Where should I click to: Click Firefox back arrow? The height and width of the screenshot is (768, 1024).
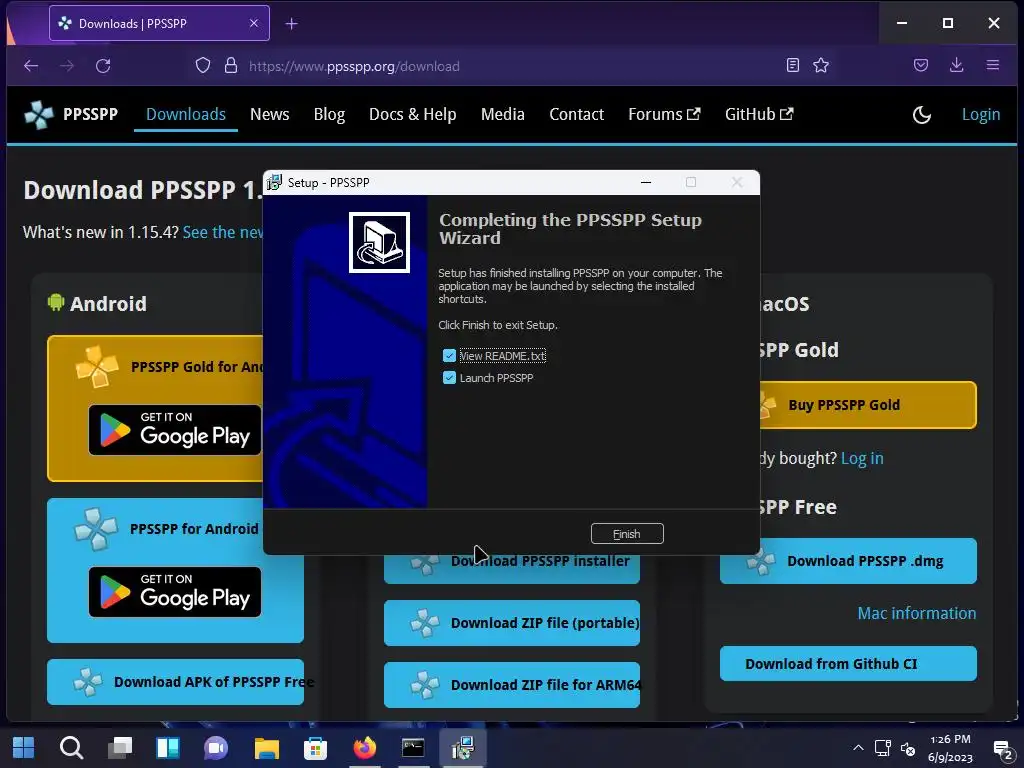pos(31,65)
